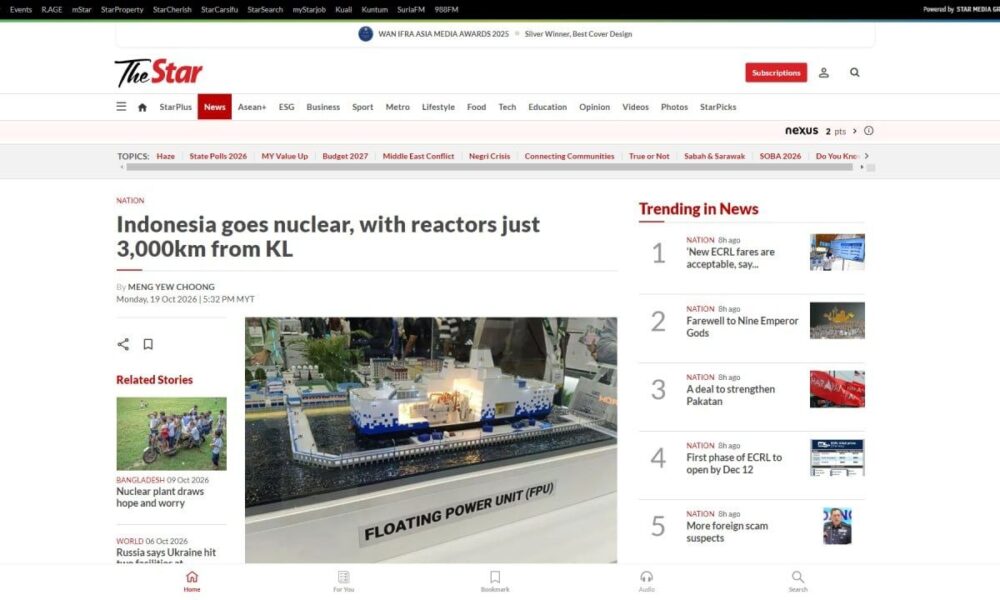Click the nexus info icon

[869, 131]
